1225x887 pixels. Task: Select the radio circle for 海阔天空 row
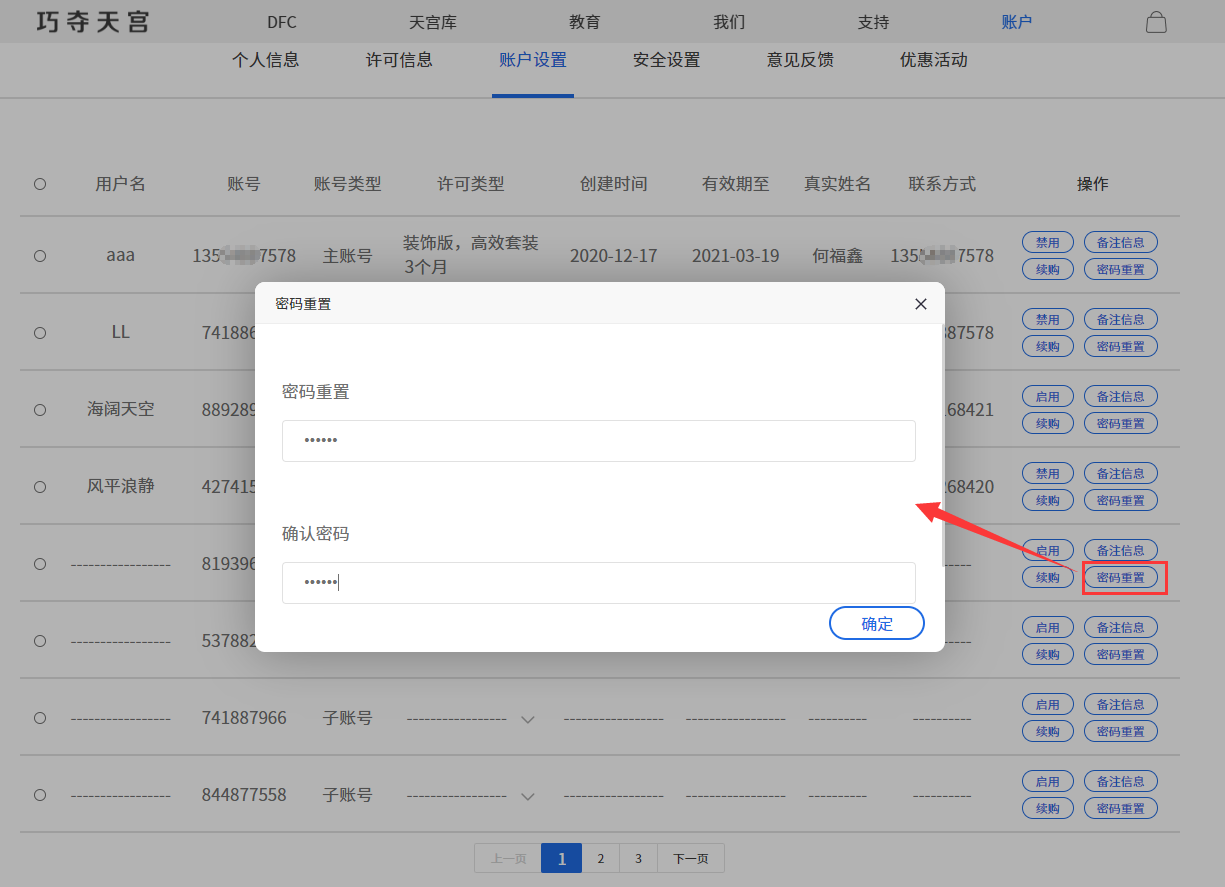(x=40, y=410)
